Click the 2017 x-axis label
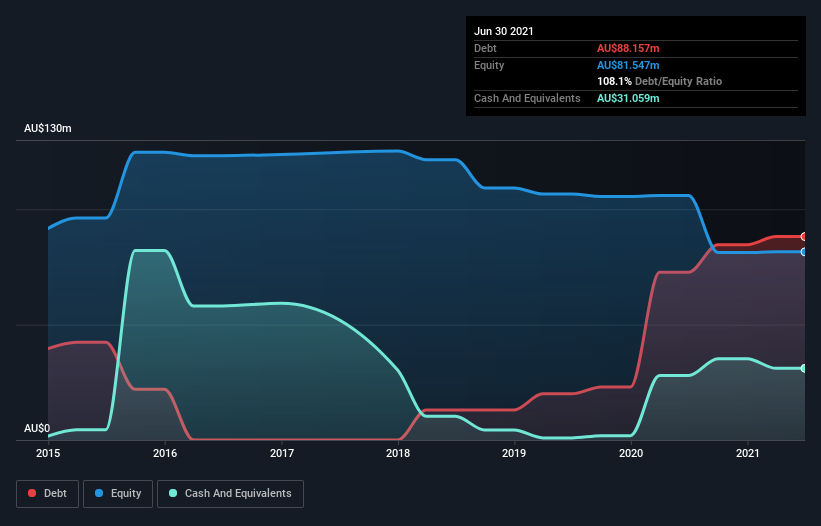821x526 pixels. click(x=282, y=453)
